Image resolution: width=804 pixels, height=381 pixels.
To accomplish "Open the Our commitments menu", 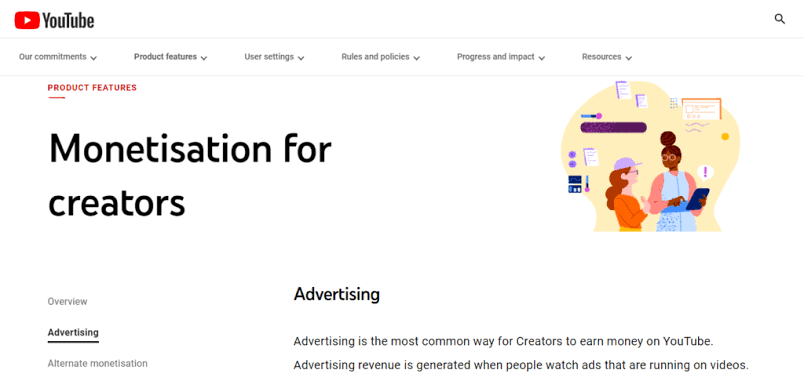I will coord(58,57).
